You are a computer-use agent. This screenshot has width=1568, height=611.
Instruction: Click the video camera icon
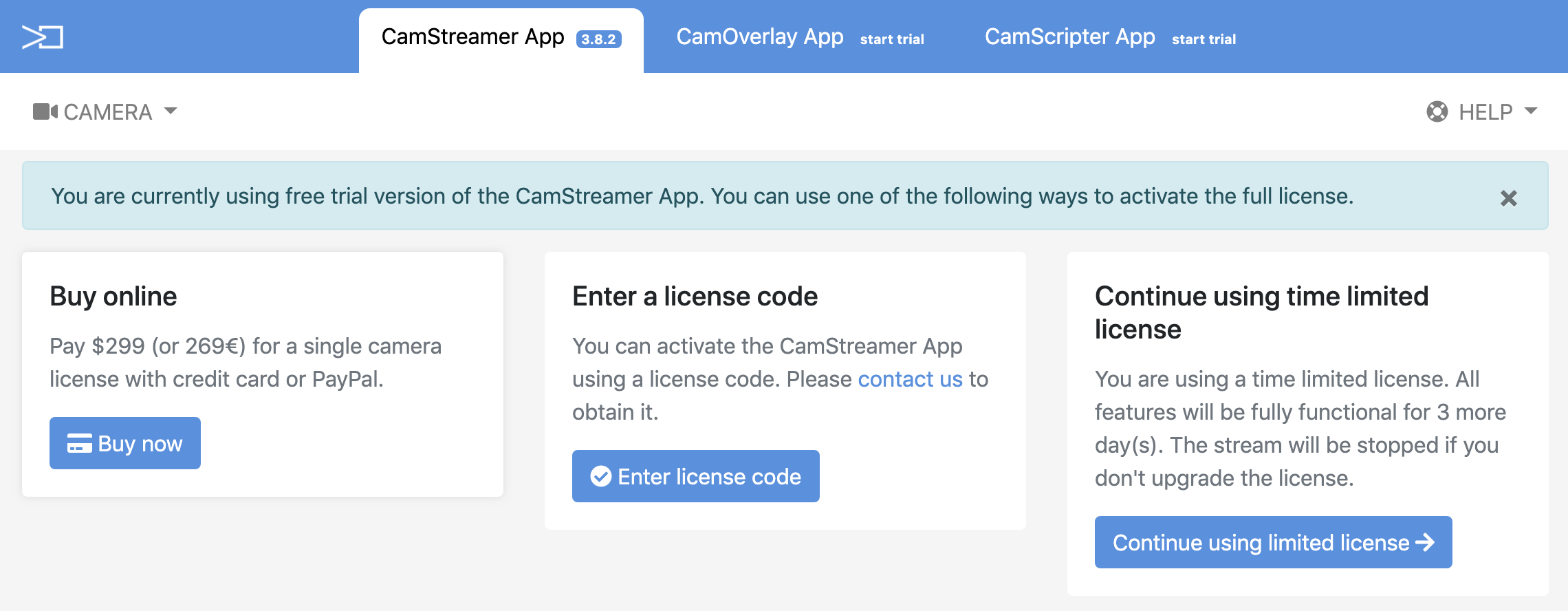point(45,111)
